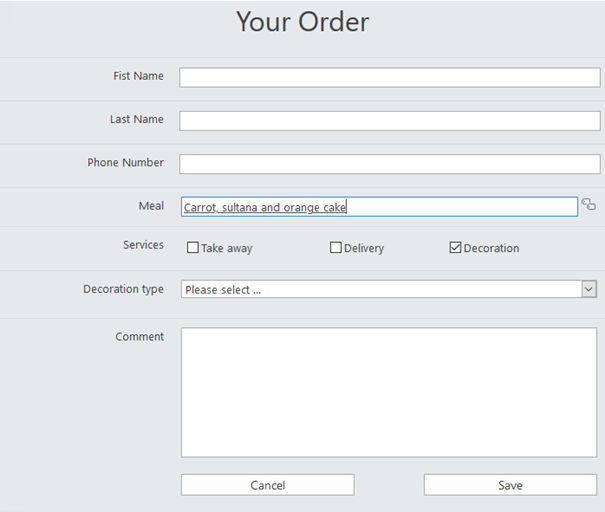Focus the Fist Name text field
Screen dimensions: 605x512
coord(390,78)
